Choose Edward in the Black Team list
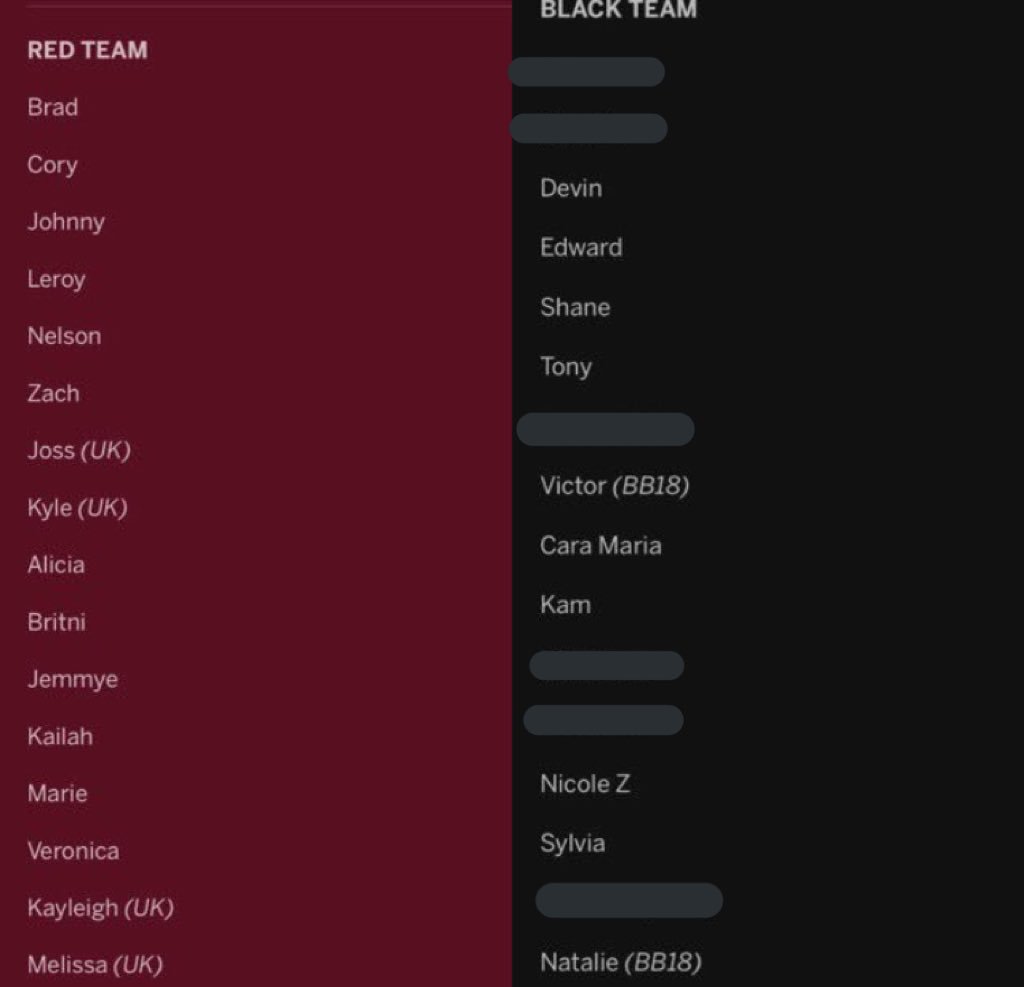The height and width of the screenshot is (987, 1024). coord(581,248)
